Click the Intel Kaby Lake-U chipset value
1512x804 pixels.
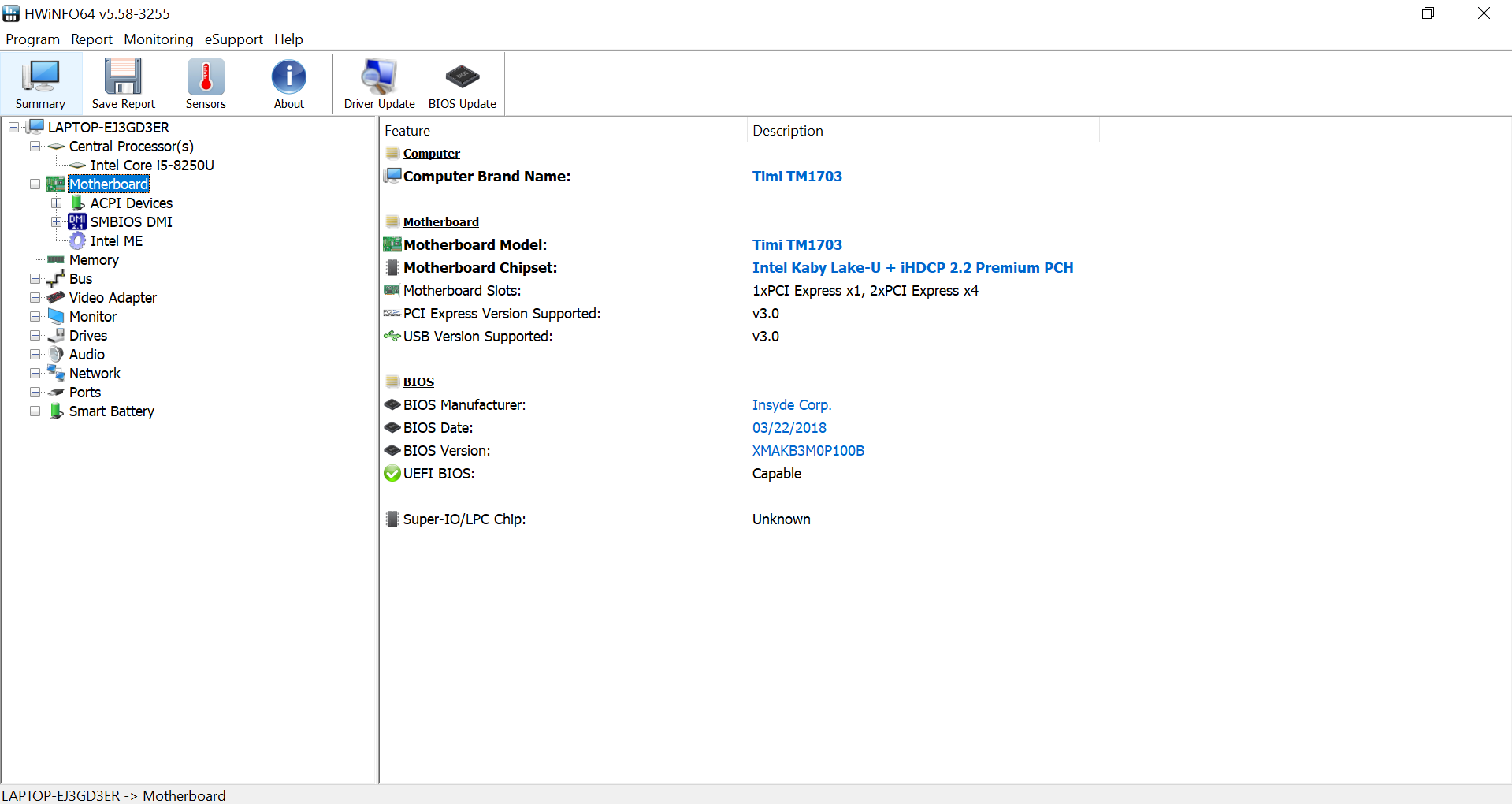(912, 268)
